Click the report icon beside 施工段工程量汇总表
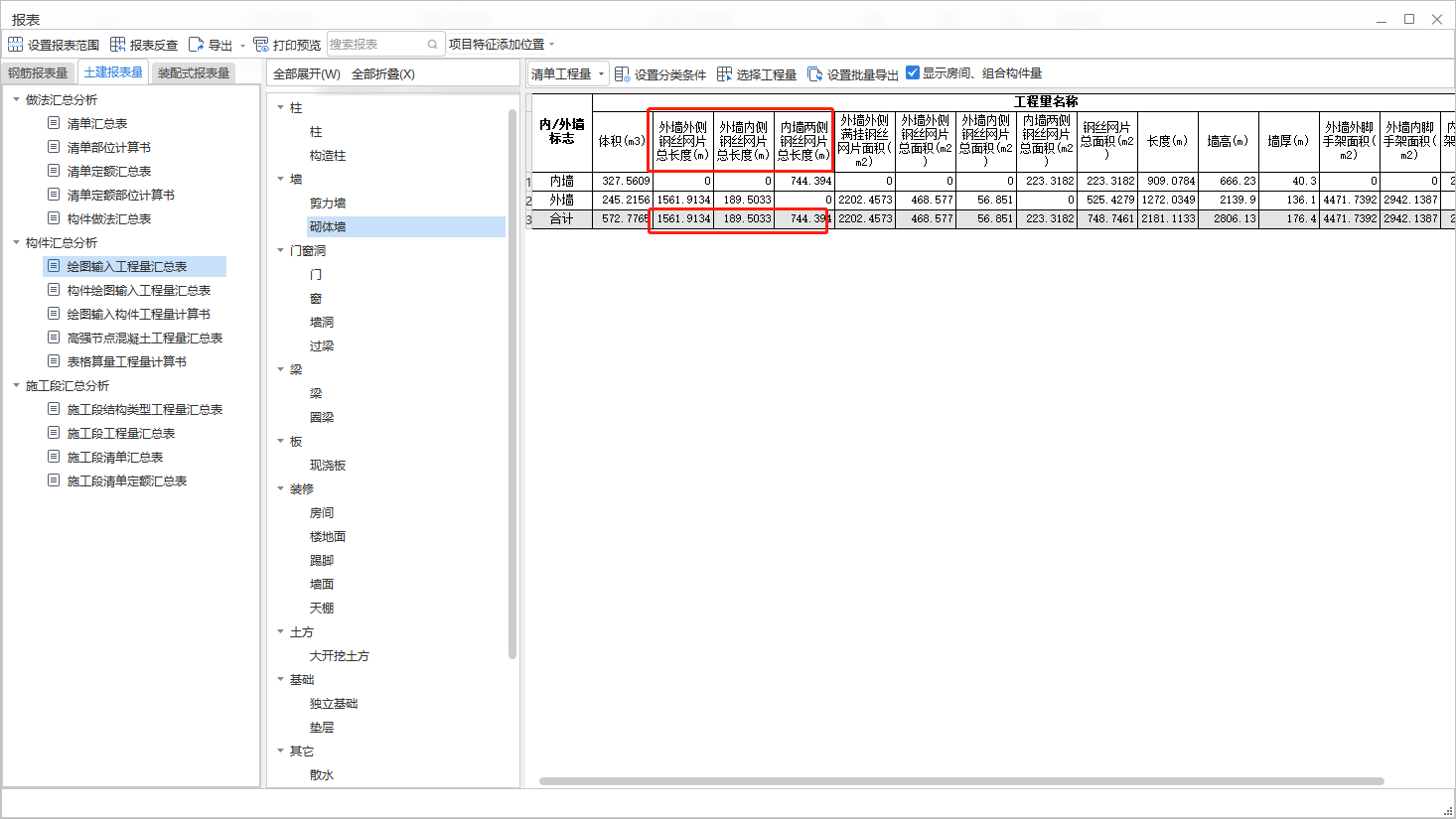The image size is (1456, 819). (x=54, y=433)
